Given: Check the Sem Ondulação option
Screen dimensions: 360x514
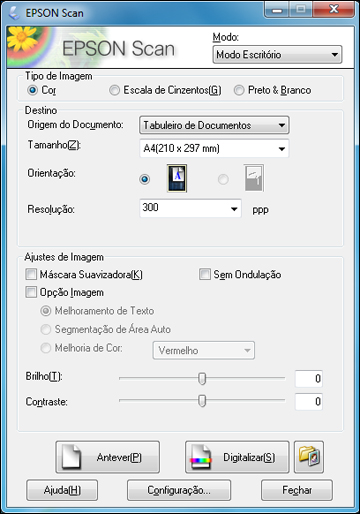Looking at the screenshot, I should coord(205,275).
